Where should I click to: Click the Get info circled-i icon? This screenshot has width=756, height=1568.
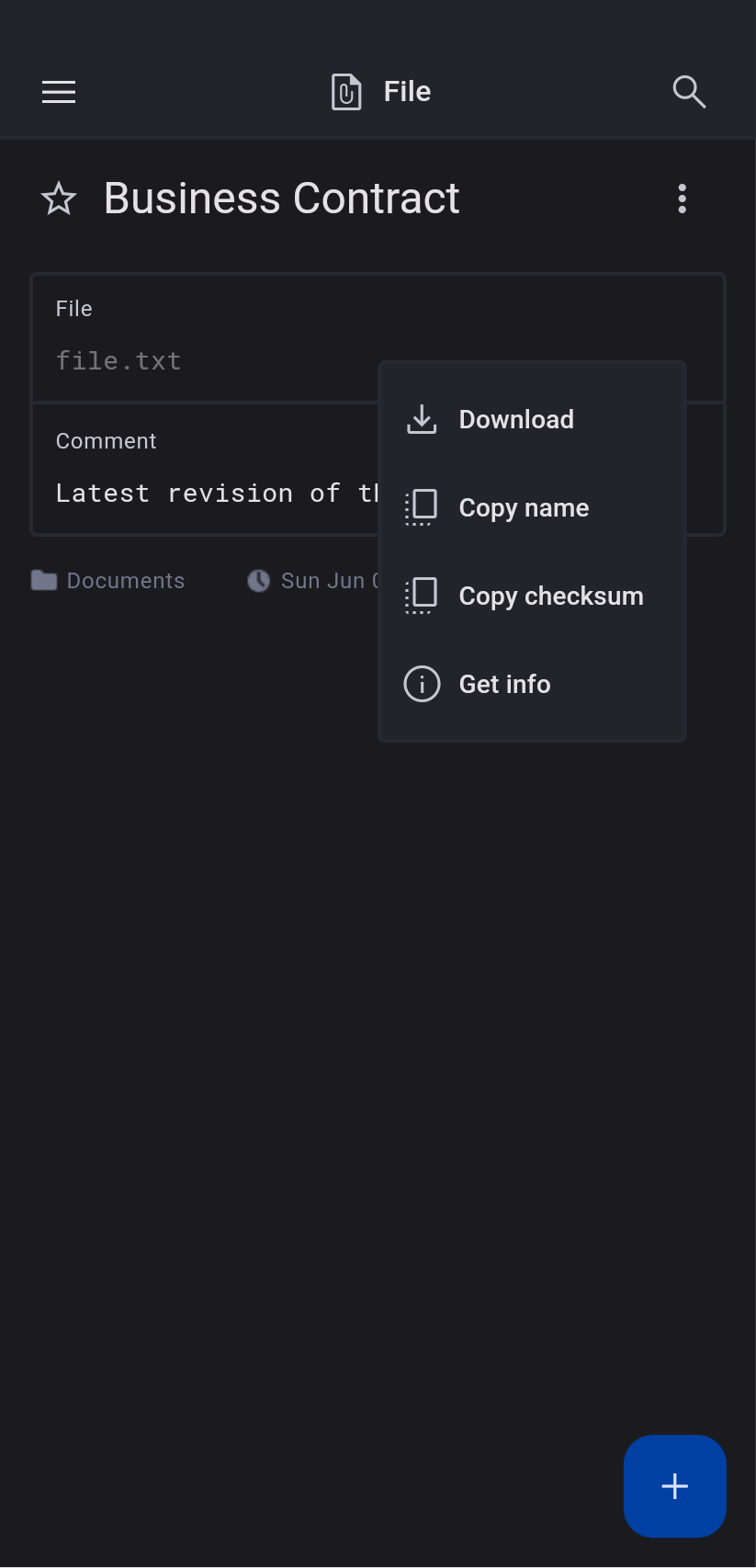tap(422, 684)
